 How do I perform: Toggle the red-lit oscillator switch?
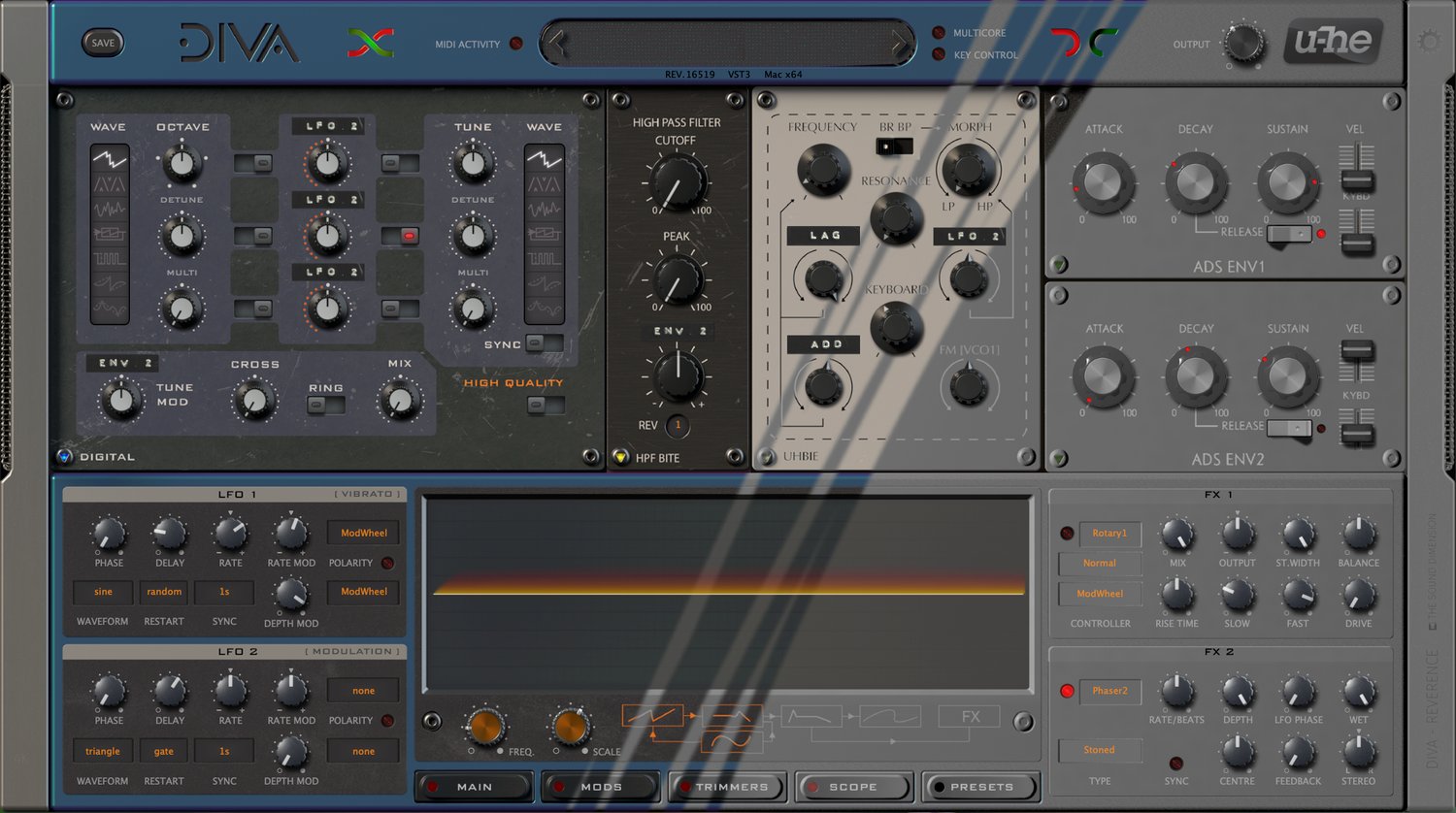pos(400,236)
